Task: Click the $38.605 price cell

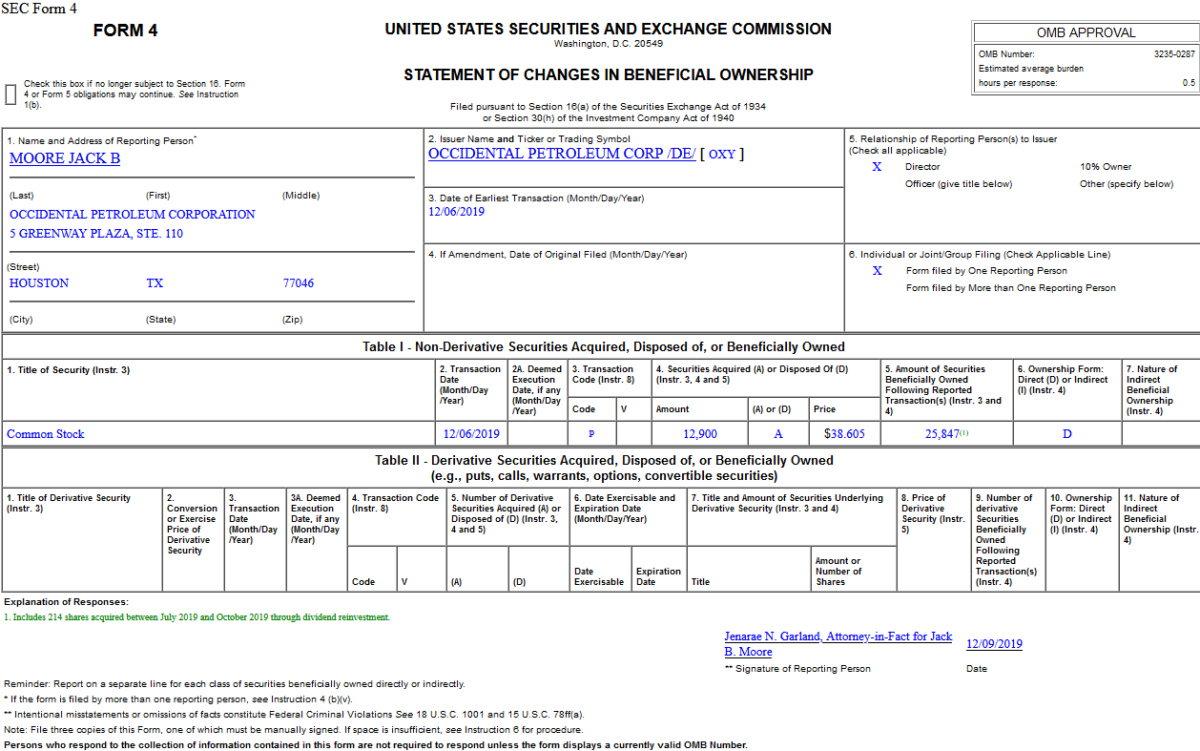Action: 844,434
